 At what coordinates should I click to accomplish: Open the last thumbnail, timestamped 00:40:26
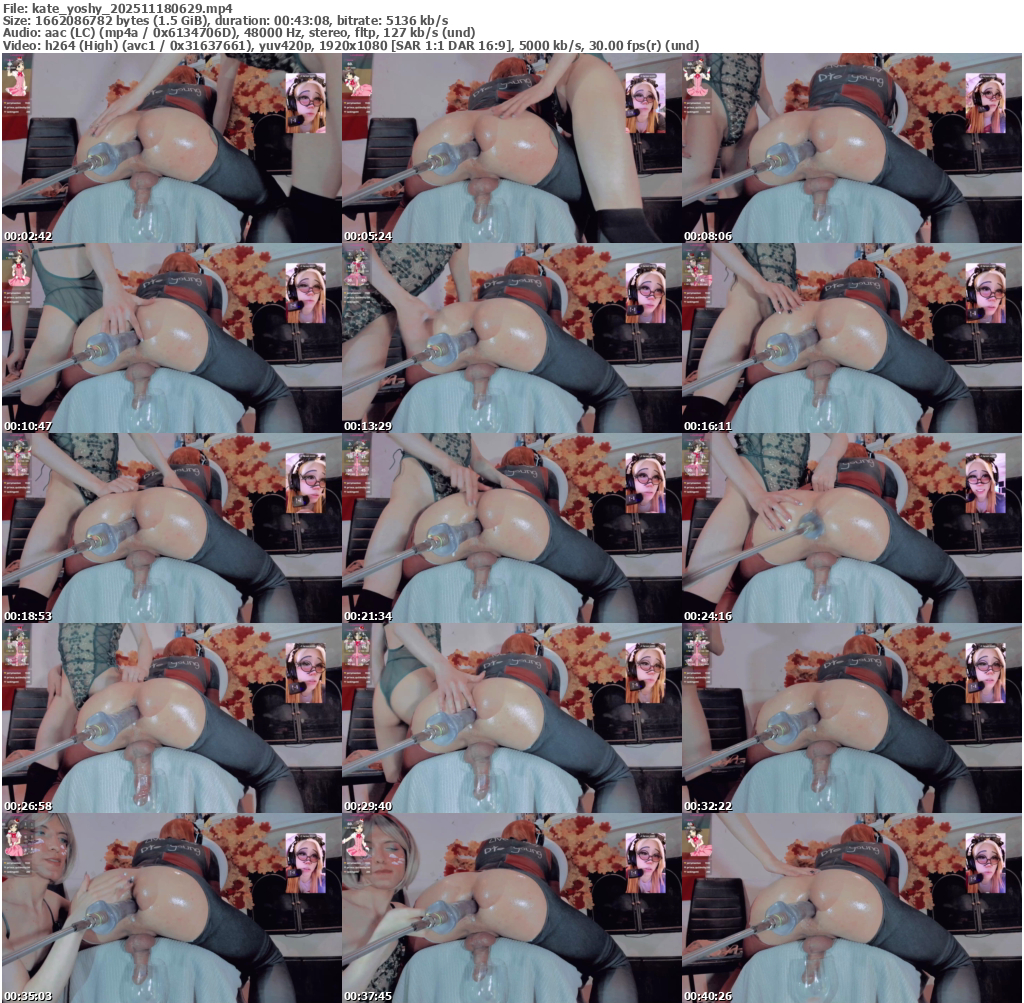tap(851, 908)
